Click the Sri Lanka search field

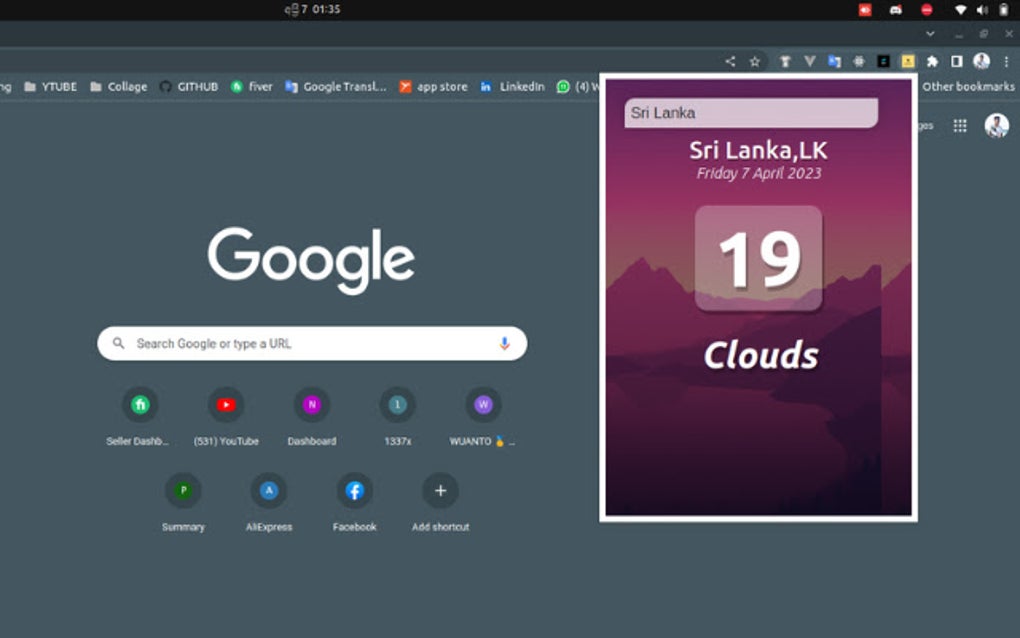(750, 112)
